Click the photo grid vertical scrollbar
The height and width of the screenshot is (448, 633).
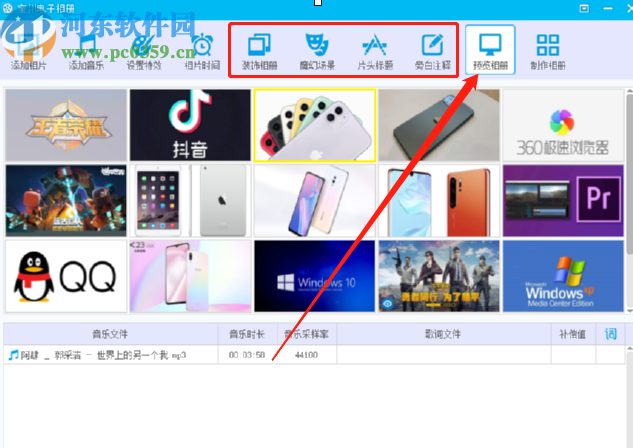pyautogui.click(x=629, y=174)
